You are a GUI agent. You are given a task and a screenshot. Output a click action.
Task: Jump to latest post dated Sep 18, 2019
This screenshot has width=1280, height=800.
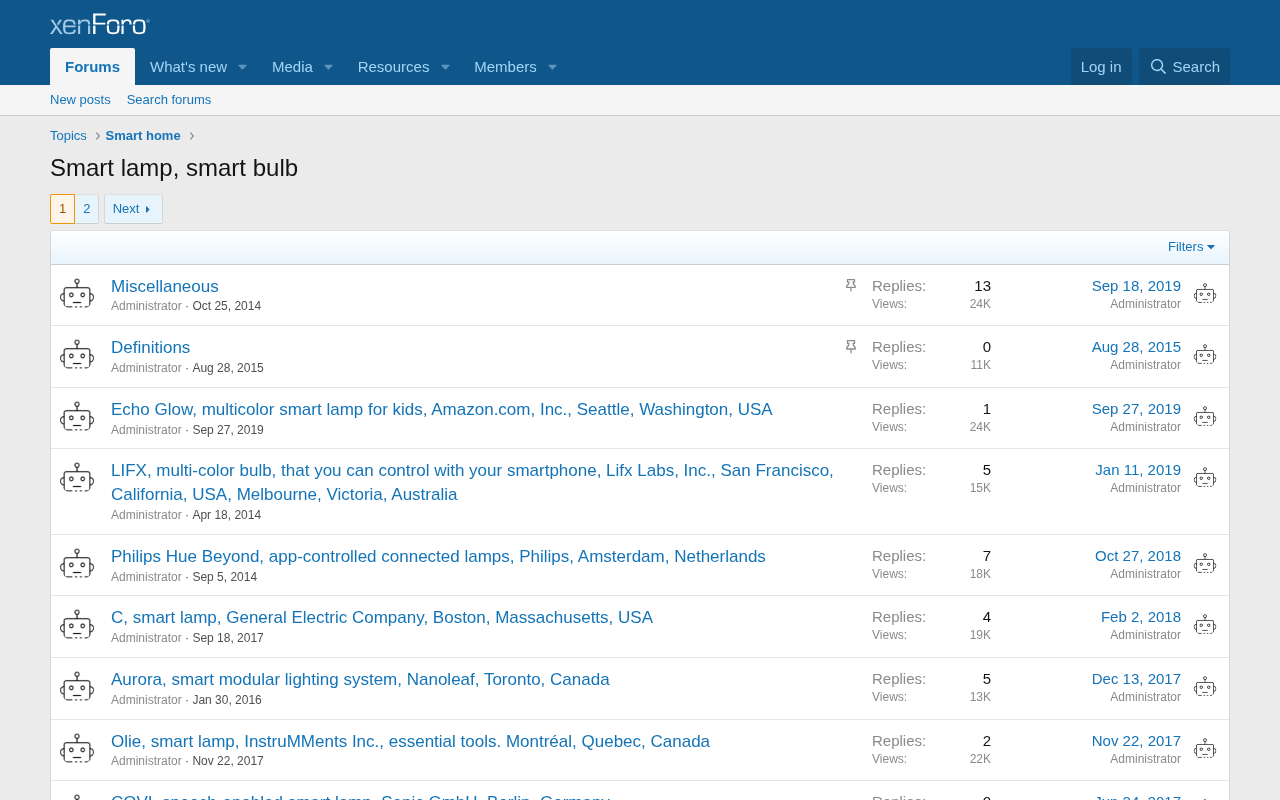click(x=1136, y=286)
